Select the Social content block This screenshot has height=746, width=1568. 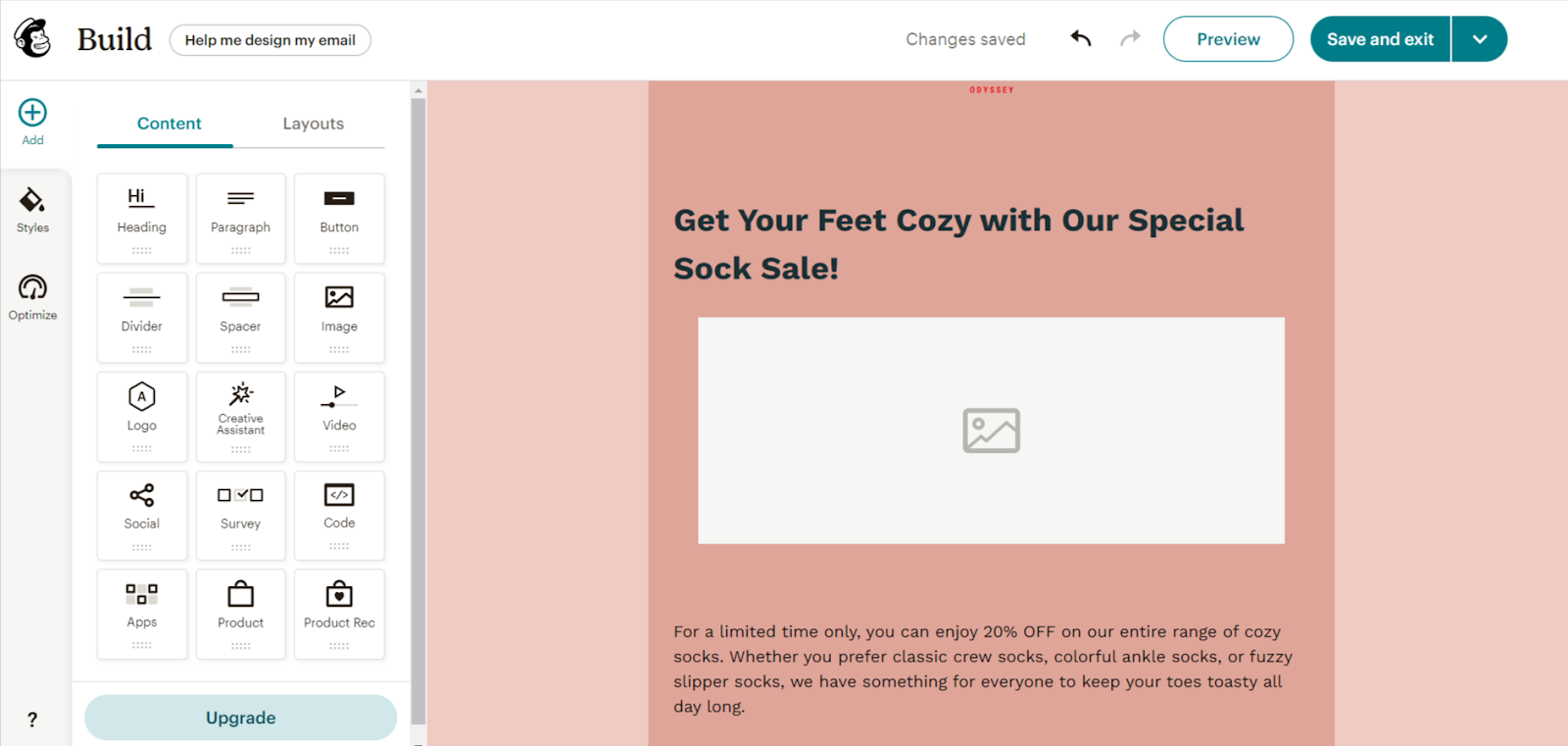pyautogui.click(x=142, y=516)
